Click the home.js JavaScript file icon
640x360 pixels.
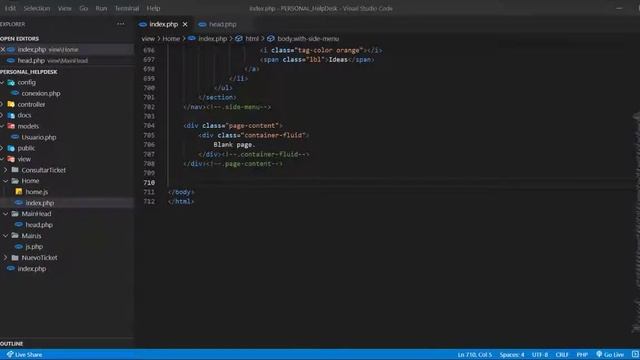[19, 191]
